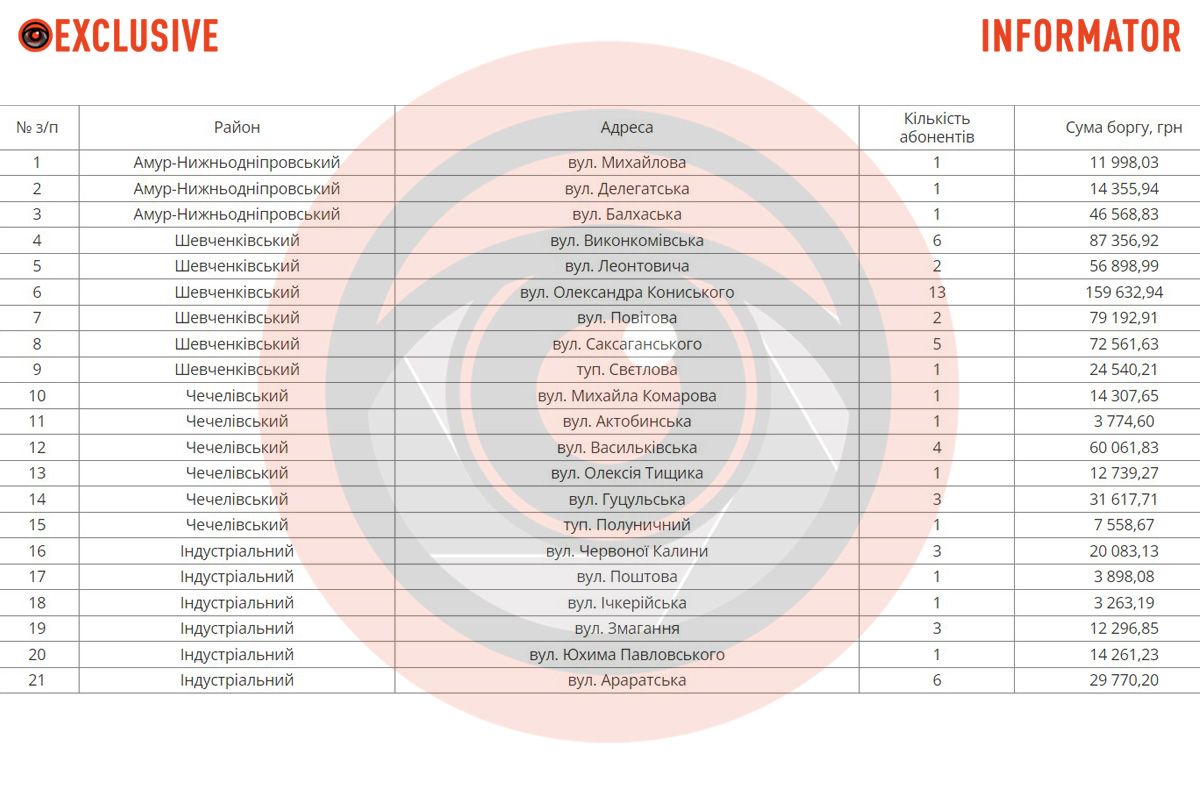Image resolution: width=1200 pixels, height=800 pixels.
Task: Select the вул. Михайла Комарова cell
Action: point(627,396)
